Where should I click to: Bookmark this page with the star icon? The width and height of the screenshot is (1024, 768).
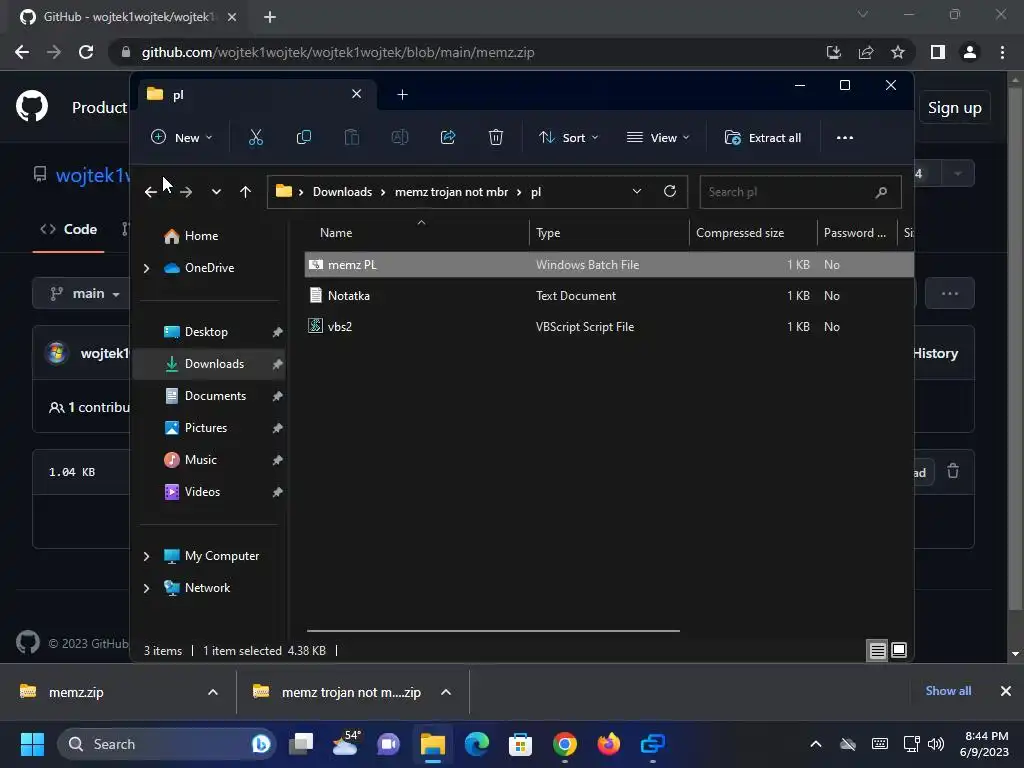tap(898, 52)
